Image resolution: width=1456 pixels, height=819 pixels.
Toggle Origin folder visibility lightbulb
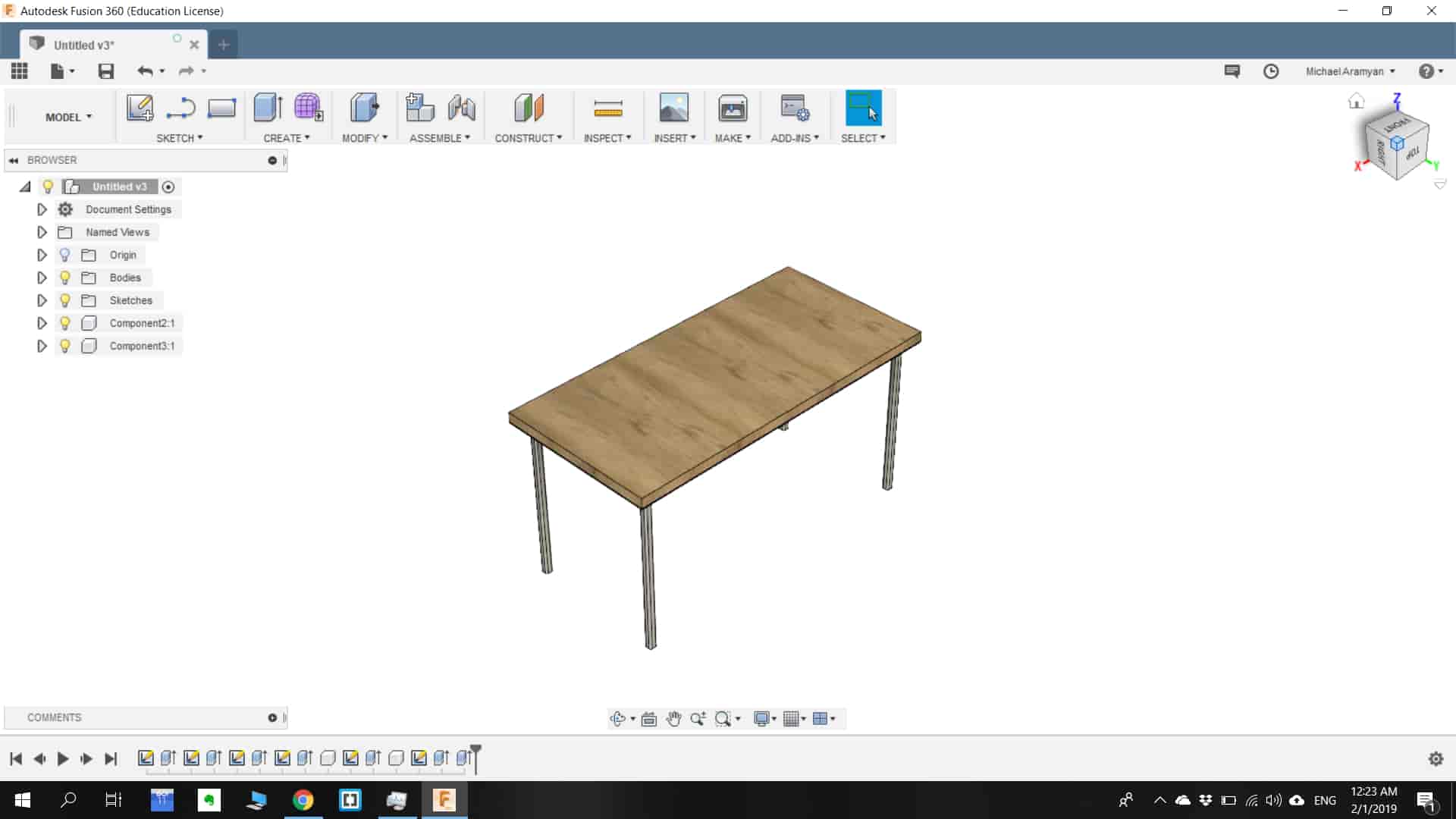(x=65, y=255)
